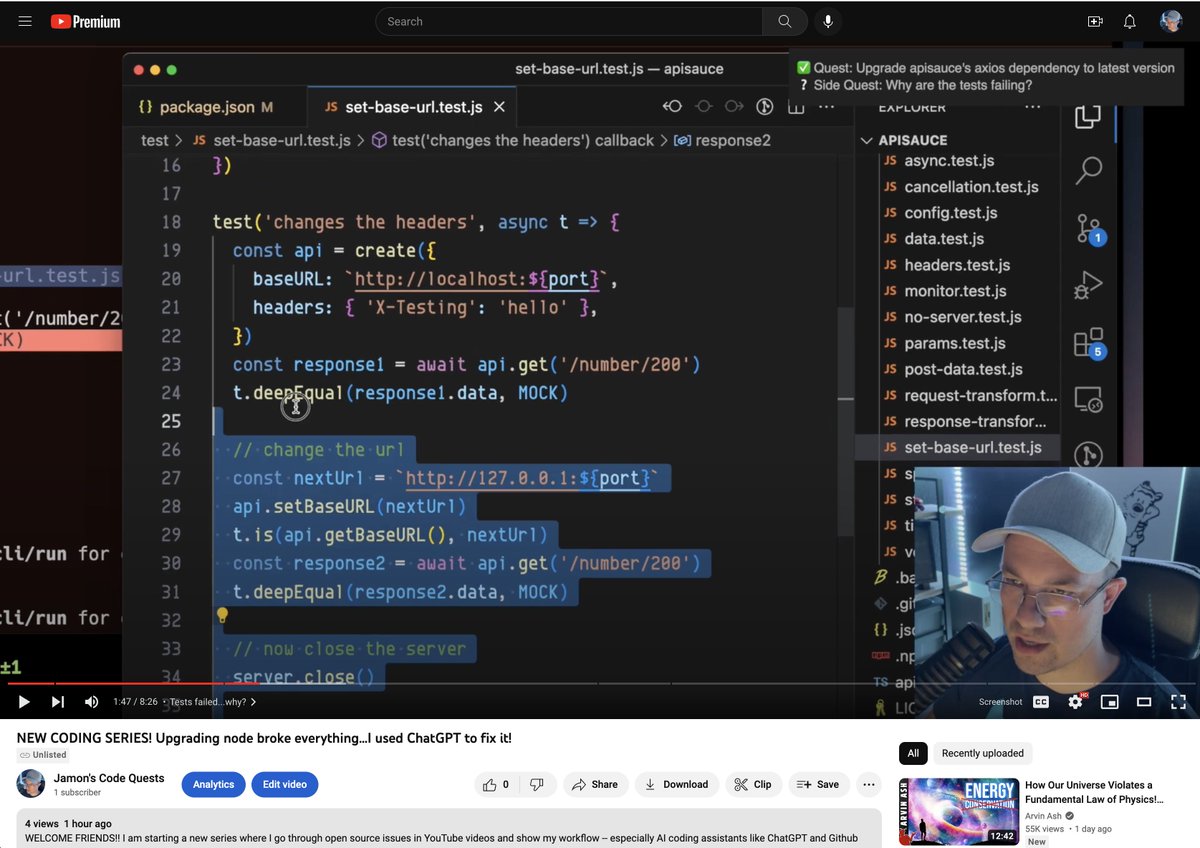
Task: Click the Jamon's Code Quests channel avatar
Action: click(30, 784)
